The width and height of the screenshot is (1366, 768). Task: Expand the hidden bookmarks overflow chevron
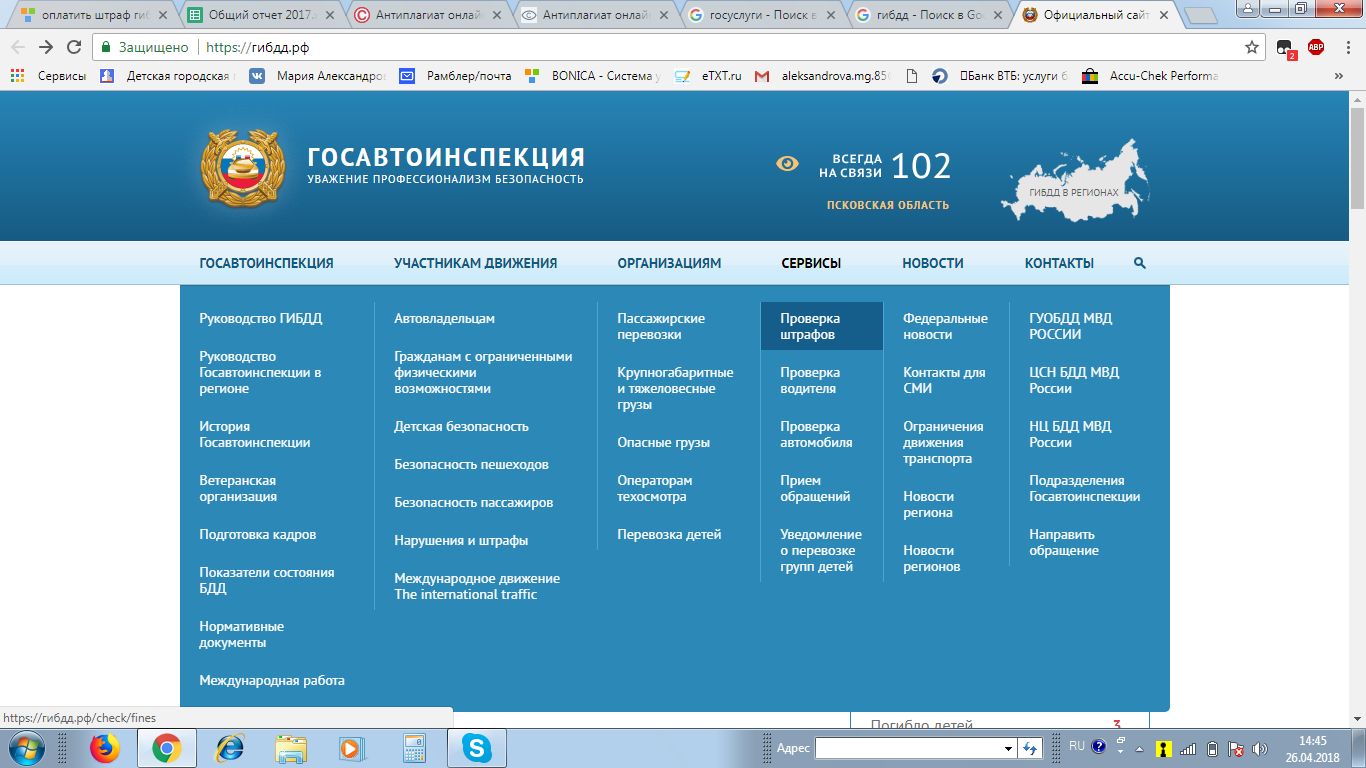point(1339,76)
